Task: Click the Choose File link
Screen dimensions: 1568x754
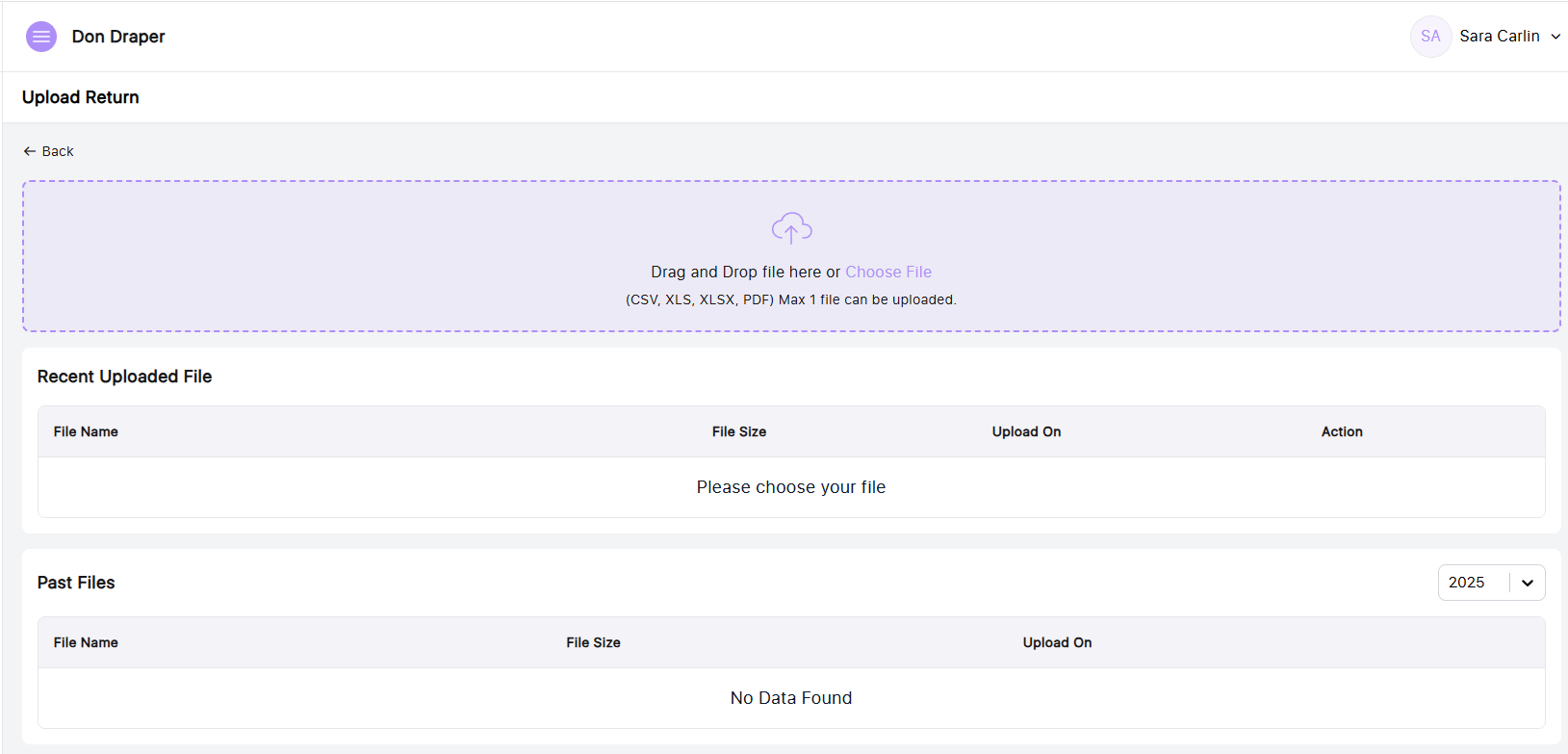Action: [x=888, y=272]
